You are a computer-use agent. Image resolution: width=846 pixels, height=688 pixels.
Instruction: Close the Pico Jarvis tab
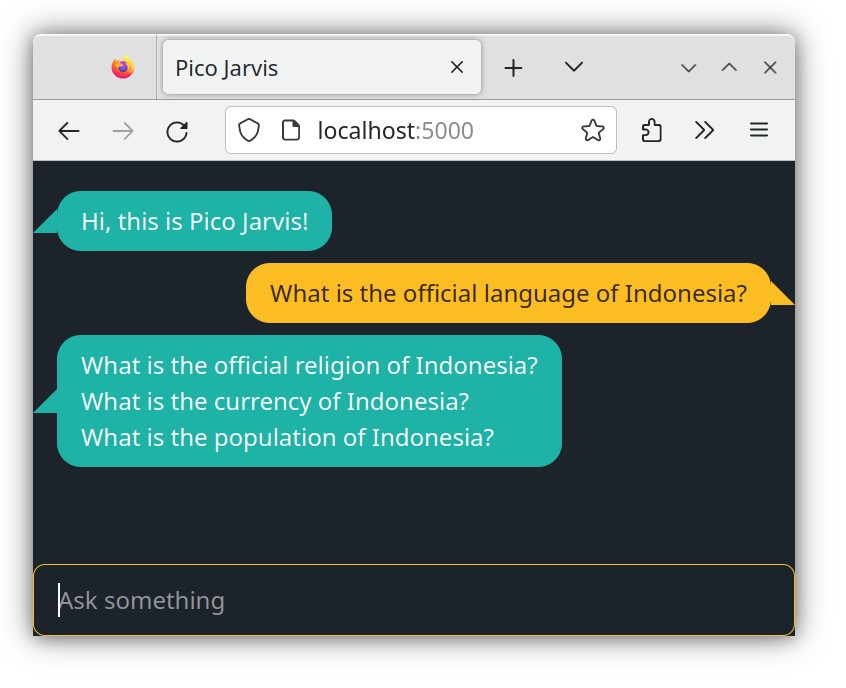456,67
